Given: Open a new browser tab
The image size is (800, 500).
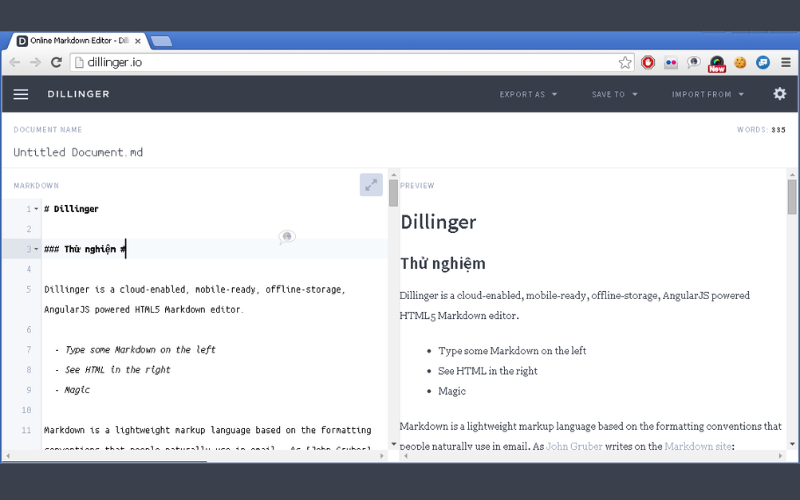Looking at the screenshot, I should click(x=161, y=41).
